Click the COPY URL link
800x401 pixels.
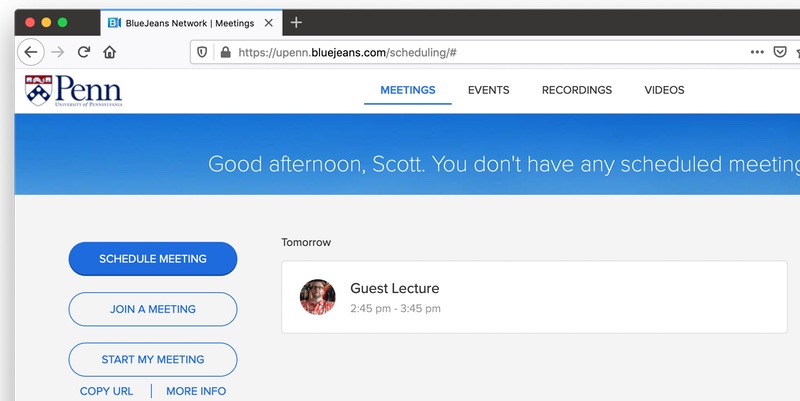tap(106, 391)
